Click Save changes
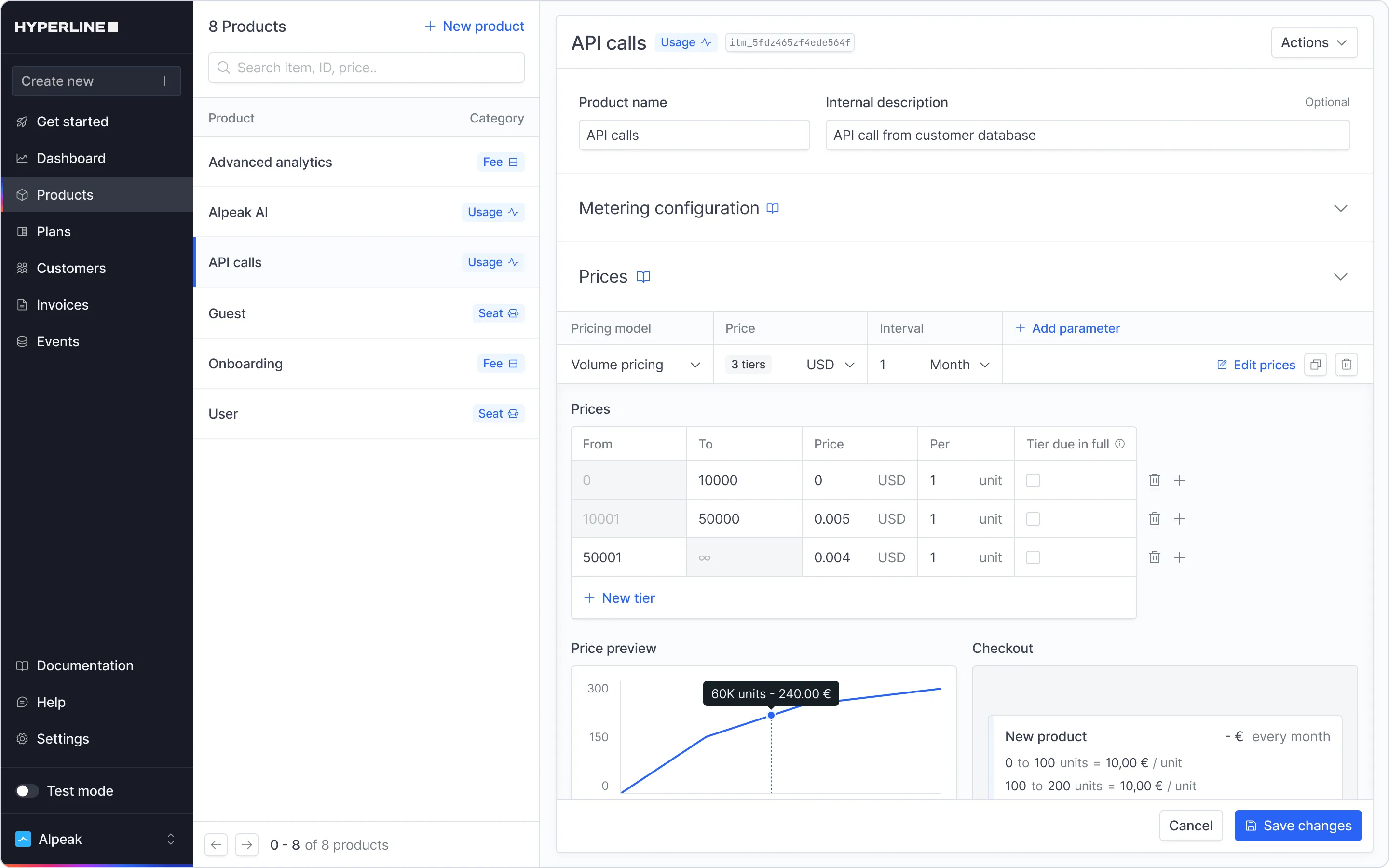Viewport: 1389px width, 868px height. pyautogui.click(x=1298, y=825)
